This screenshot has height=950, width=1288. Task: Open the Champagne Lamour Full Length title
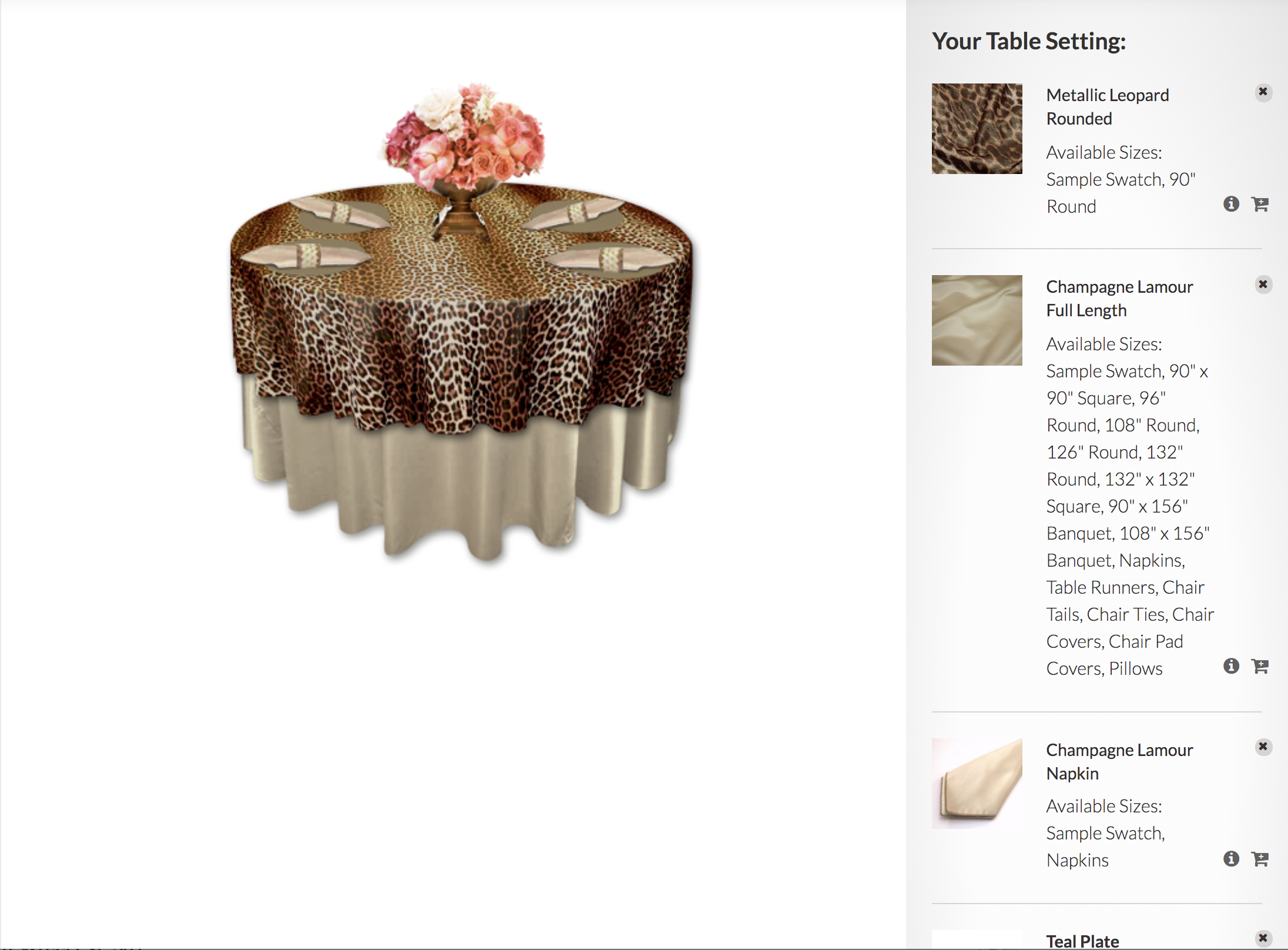pyautogui.click(x=1119, y=299)
